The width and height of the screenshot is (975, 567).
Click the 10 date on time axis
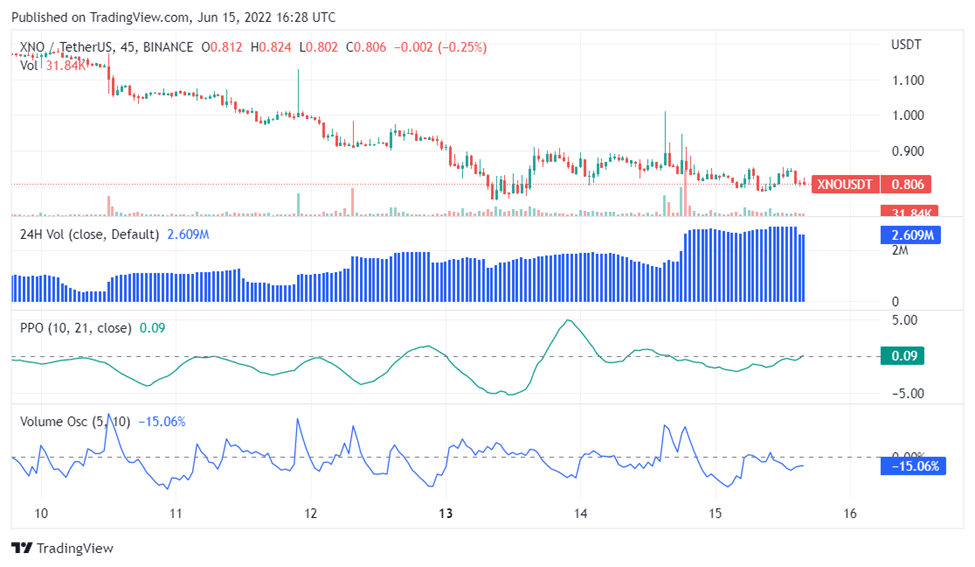pyautogui.click(x=40, y=514)
